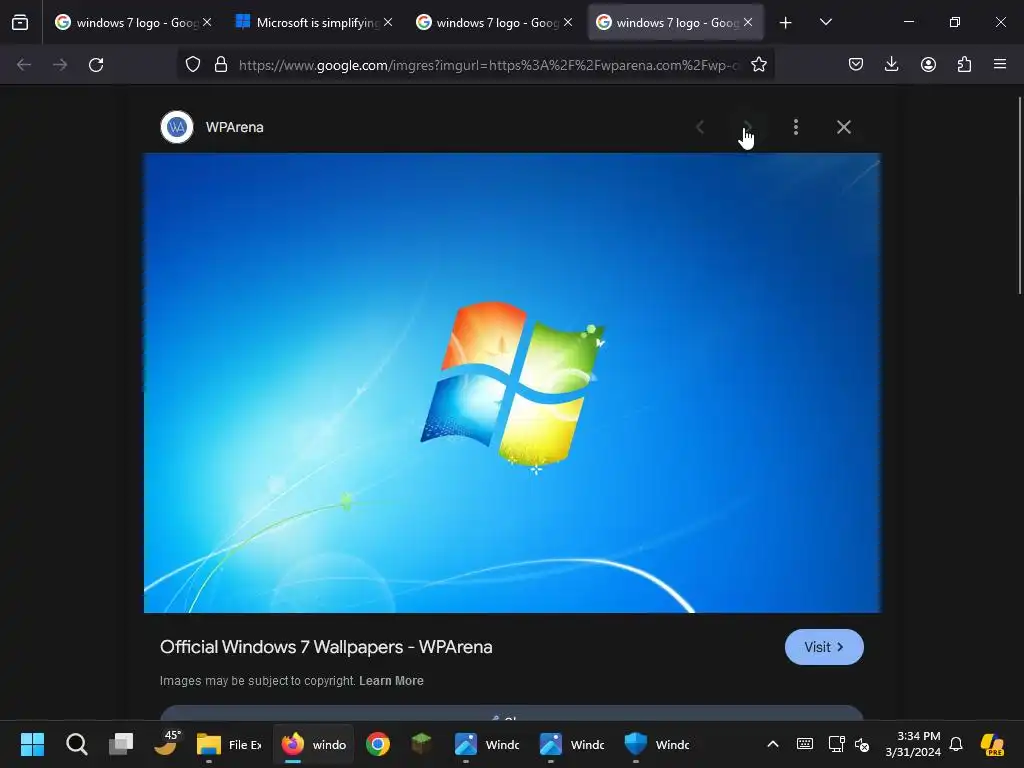Viewport: 1024px width, 768px height.
Task: Open the notifications bell
Action: click(x=956, y=744)
